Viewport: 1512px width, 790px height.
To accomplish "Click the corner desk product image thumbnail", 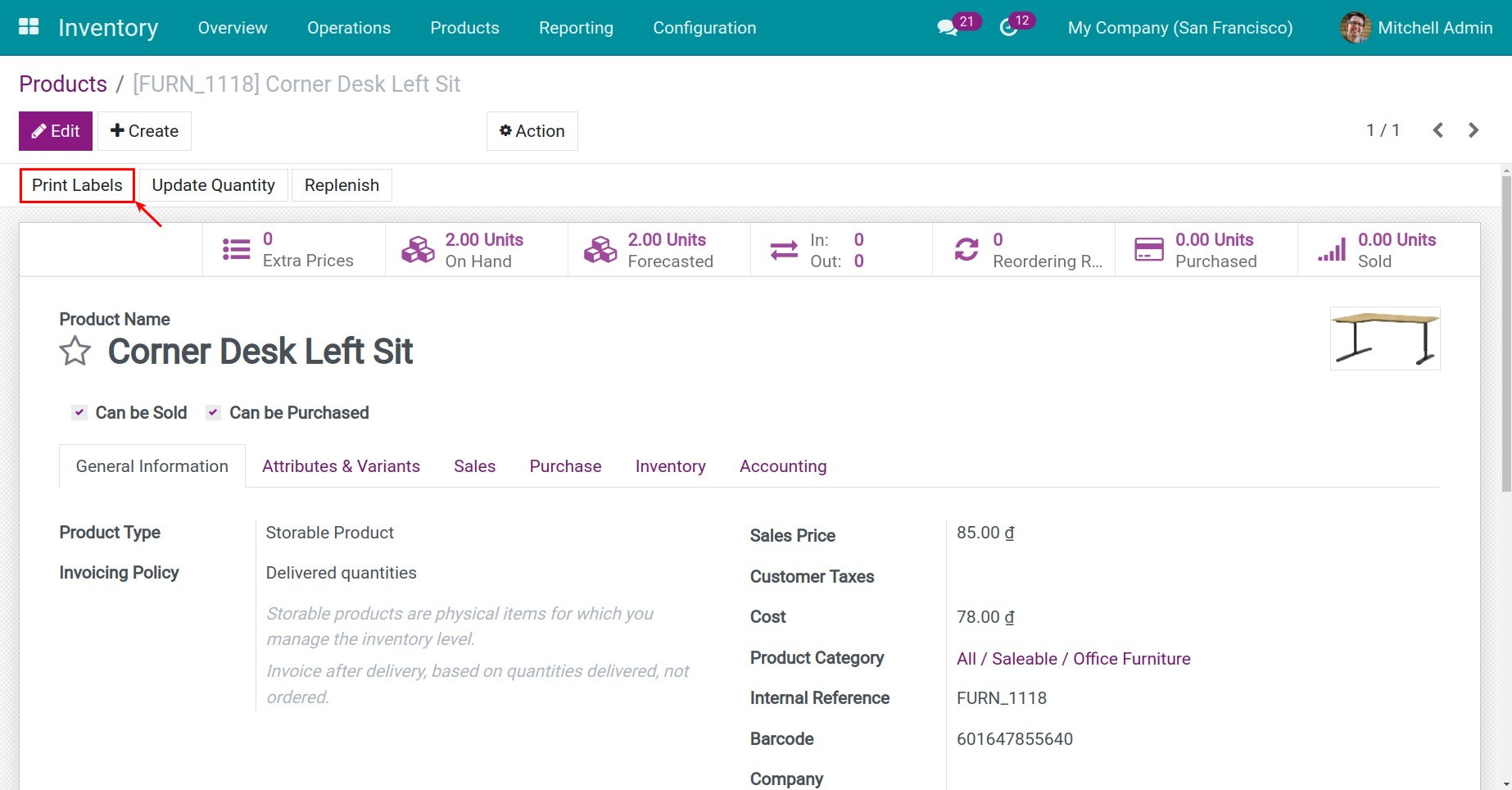I will point(1385,338).
